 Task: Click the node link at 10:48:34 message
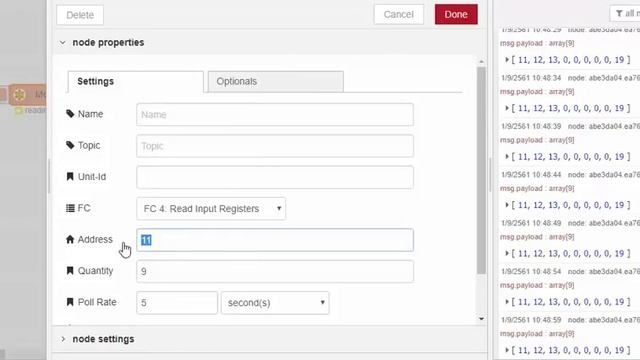pyautogui.click(x=604, y=78)
